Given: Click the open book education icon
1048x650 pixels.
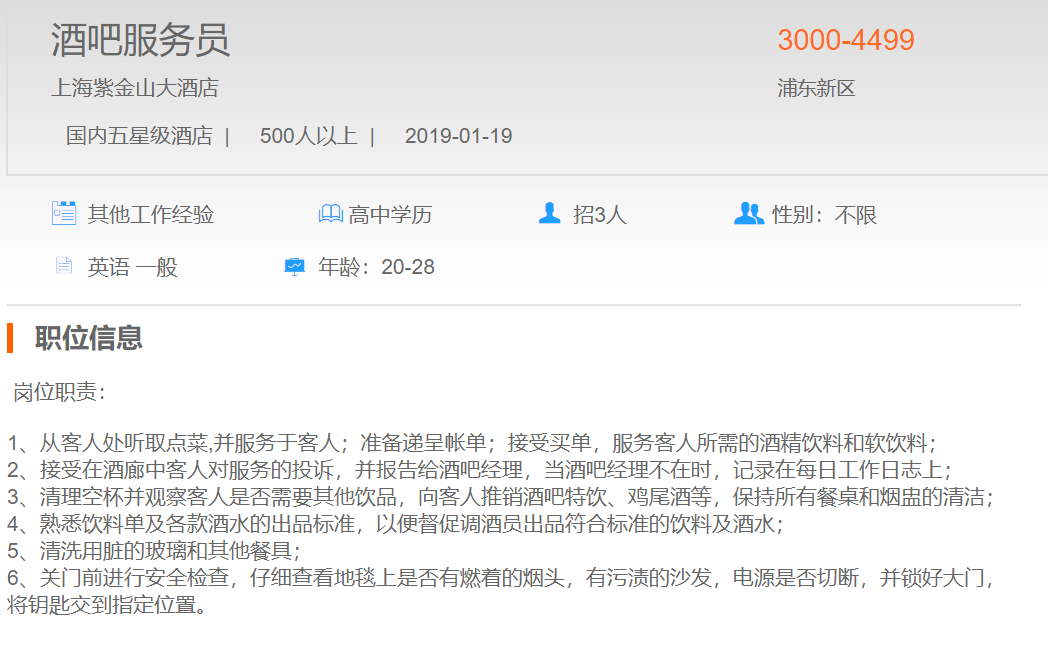Looking at the screenshot, I should pyautogui.click(x=330, y=214).
